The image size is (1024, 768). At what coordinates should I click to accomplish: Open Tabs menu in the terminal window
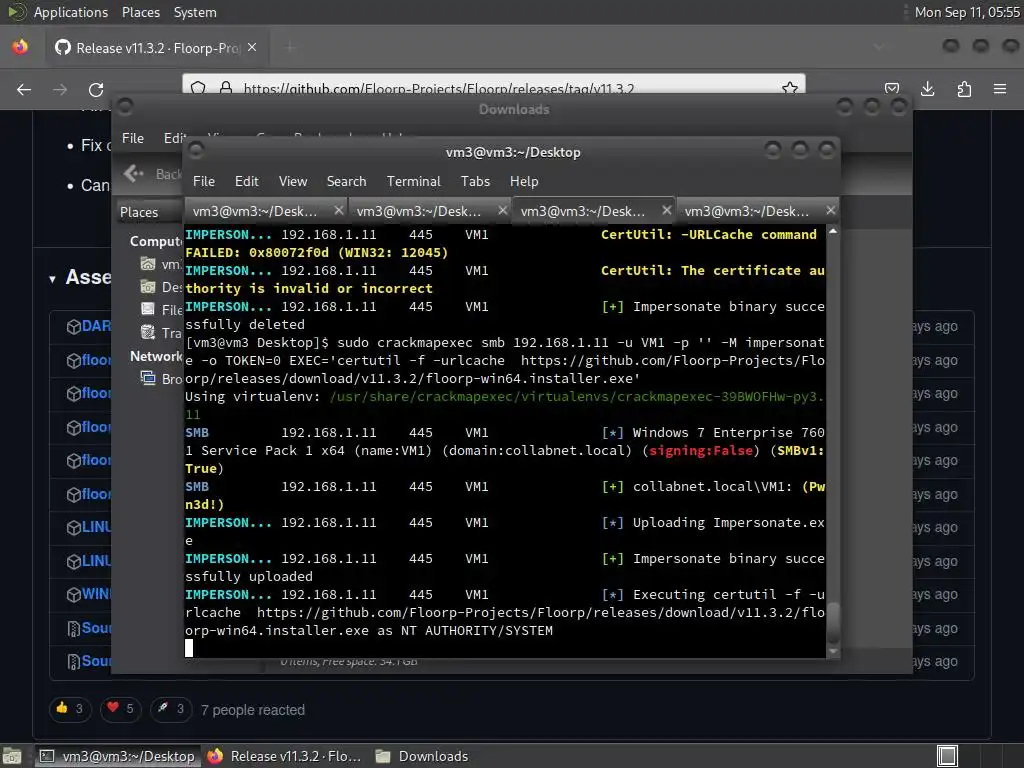[x=475, y=181]
